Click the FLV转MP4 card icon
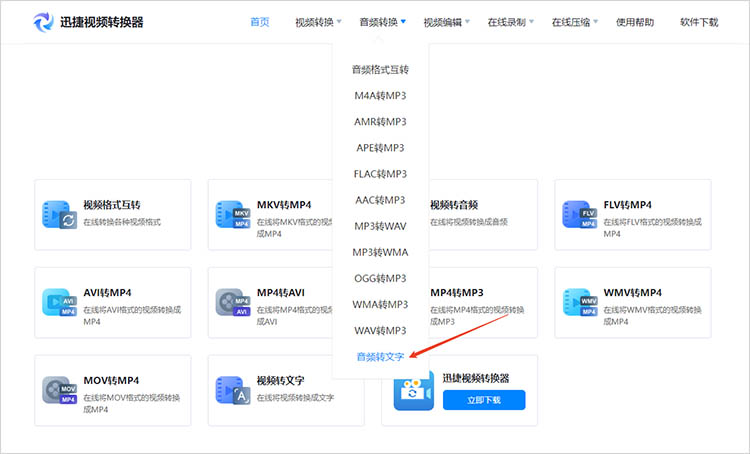Viewport: 750px width, 454px height. click(x=579, y=214)
